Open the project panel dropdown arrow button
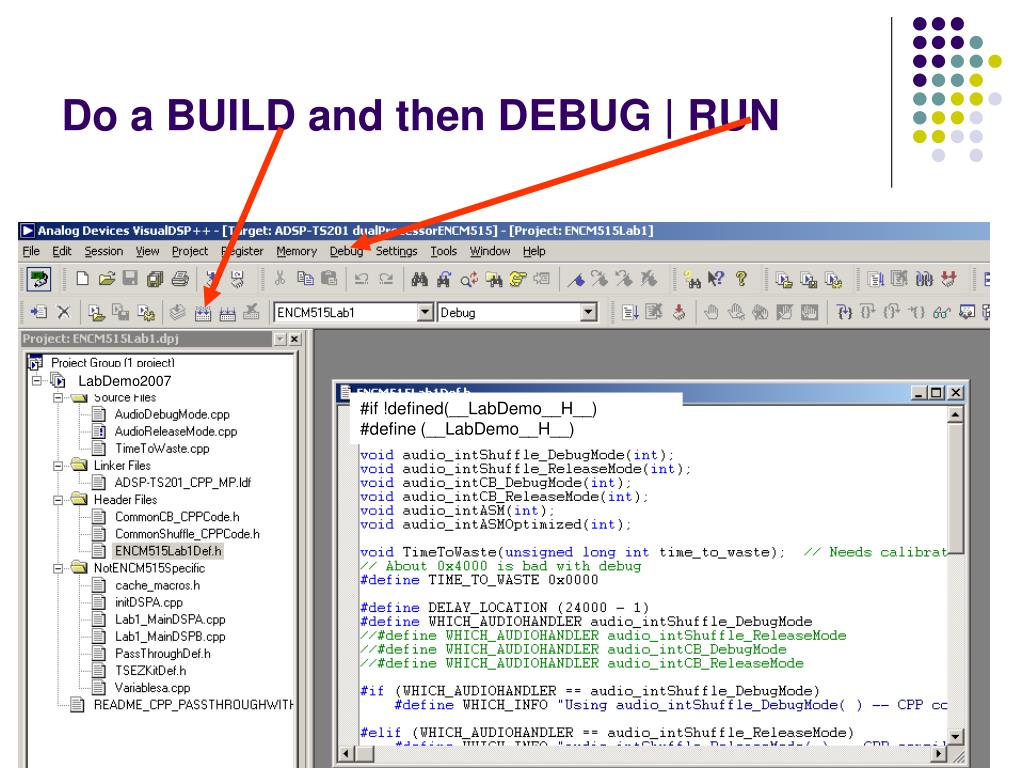Viewport: 1024px width, 768px height. click(280, 339)
